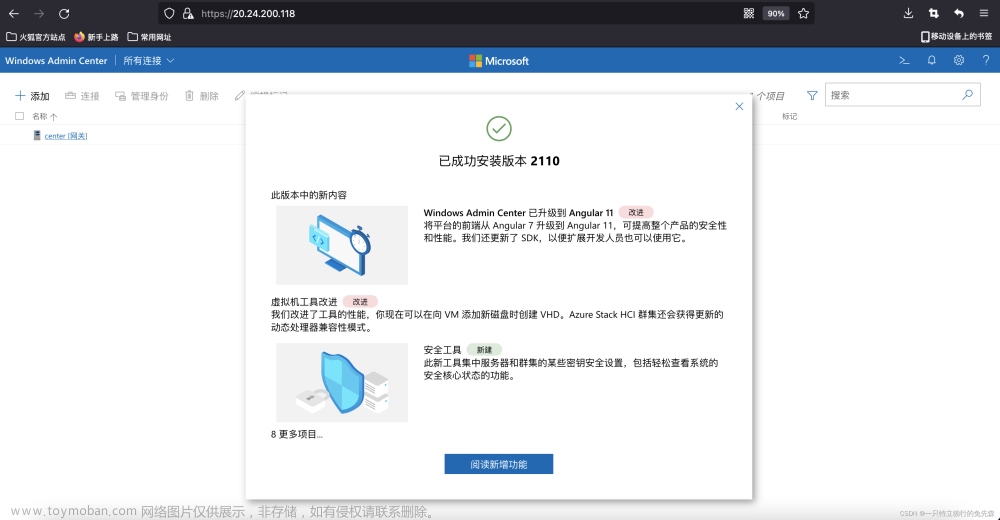
Task: Click the undo arrow toolbar icon
Action: (959, 13)
